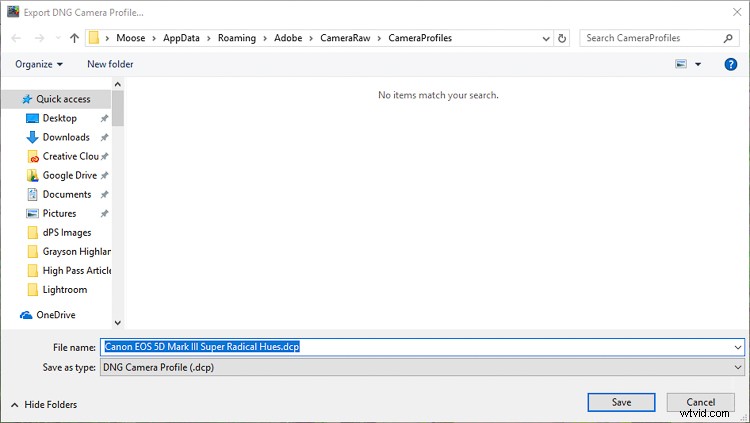Select AppData in the address path
Screen dimensions: 750x423
(x=181, y=38)
